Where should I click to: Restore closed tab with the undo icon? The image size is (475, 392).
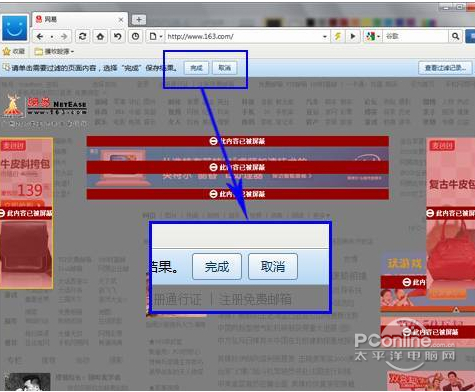(x=118, y=36)
